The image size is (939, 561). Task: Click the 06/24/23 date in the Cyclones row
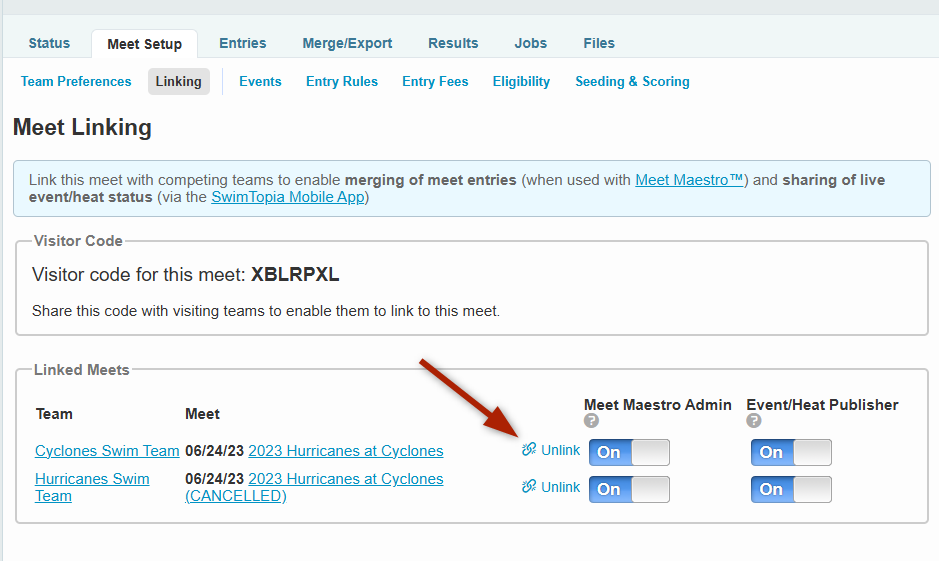[x=214, y=451]
